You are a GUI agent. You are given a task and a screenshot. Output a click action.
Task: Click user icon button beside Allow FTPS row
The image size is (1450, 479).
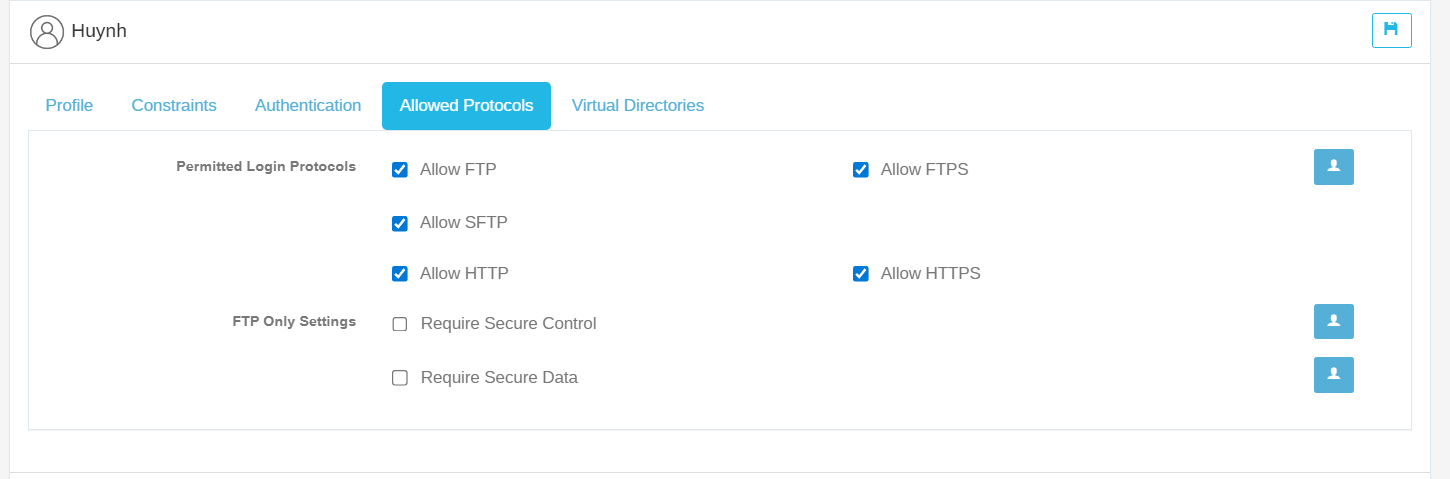coord(1333,167)
